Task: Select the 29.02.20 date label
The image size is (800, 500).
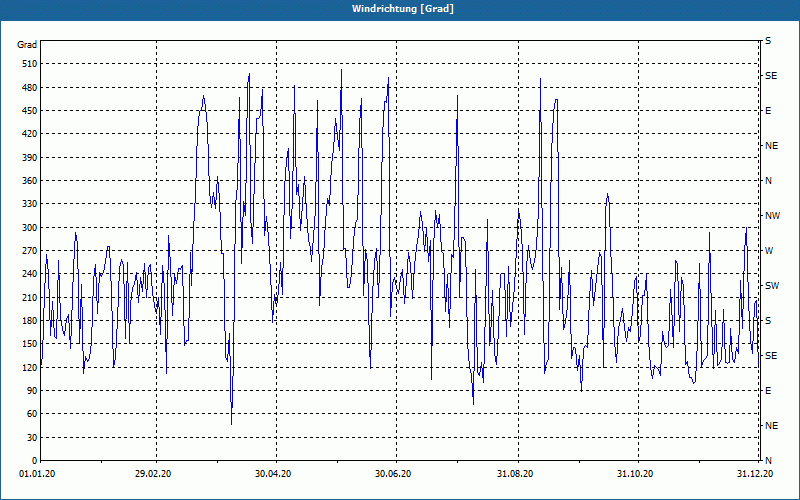Action: [x=153, y=474]
